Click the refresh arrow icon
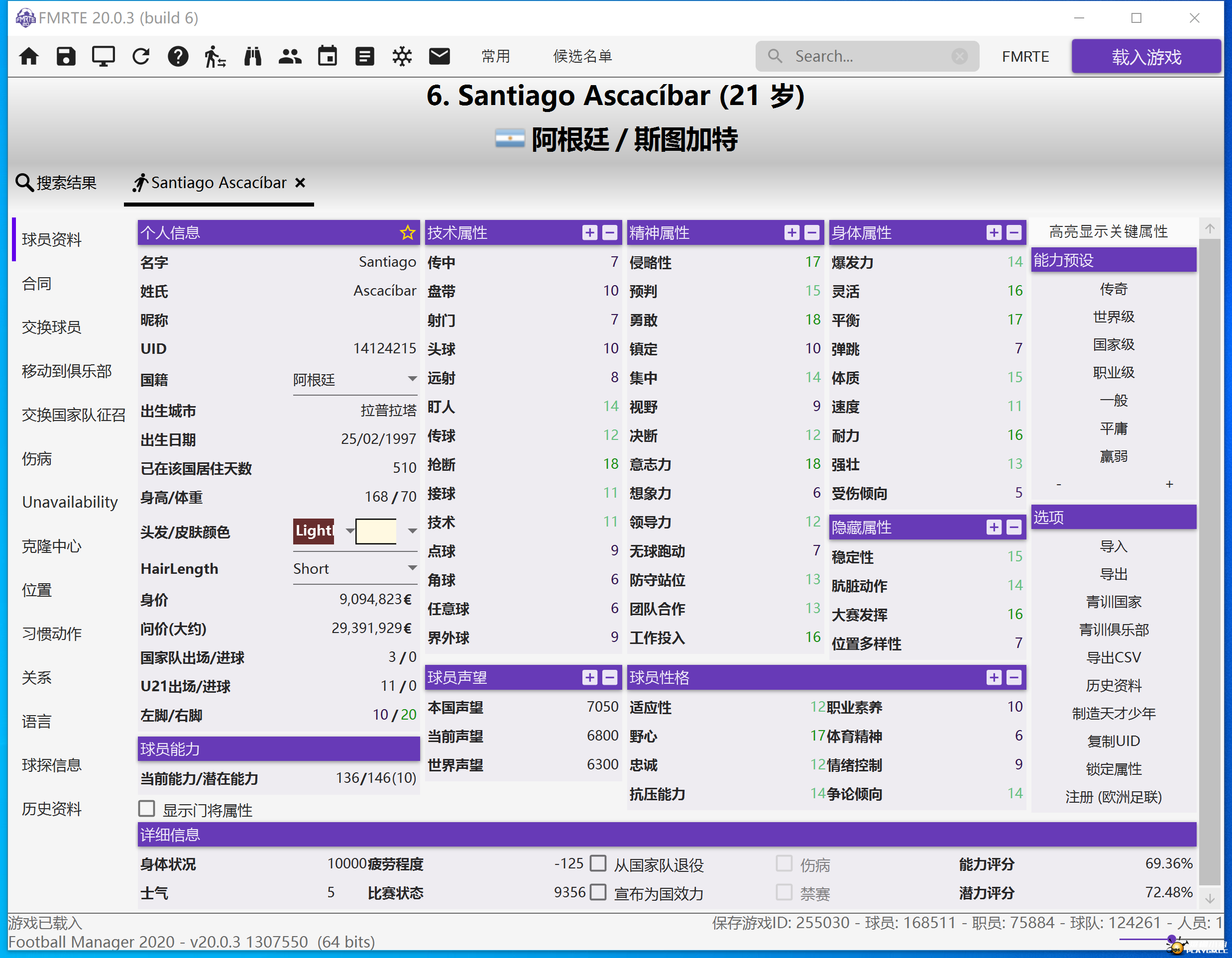This screenshot has width=1232, height=958. pos(140,56)
